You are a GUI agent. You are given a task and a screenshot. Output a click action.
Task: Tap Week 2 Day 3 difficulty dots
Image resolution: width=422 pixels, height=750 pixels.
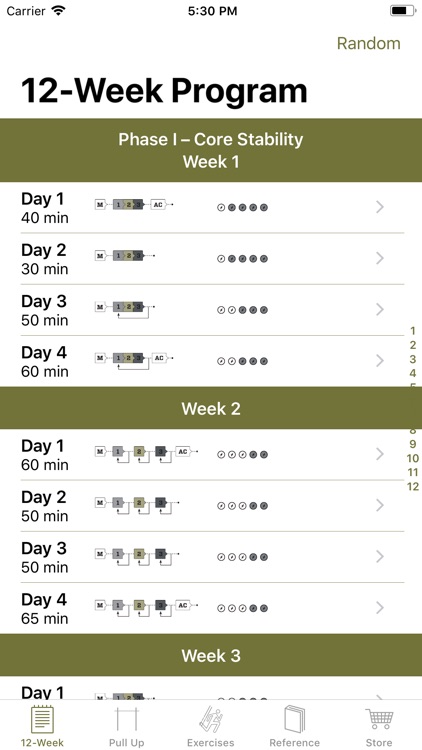(x=242, y=557)
